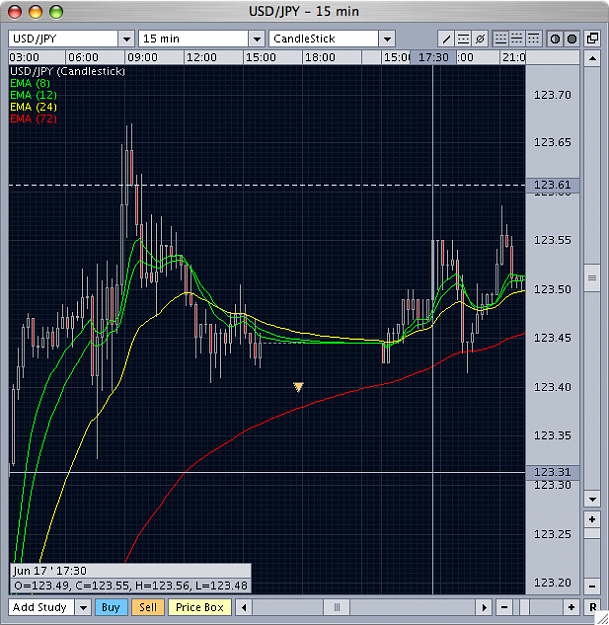Click the CandleStick chart style field

coord(324,39)
